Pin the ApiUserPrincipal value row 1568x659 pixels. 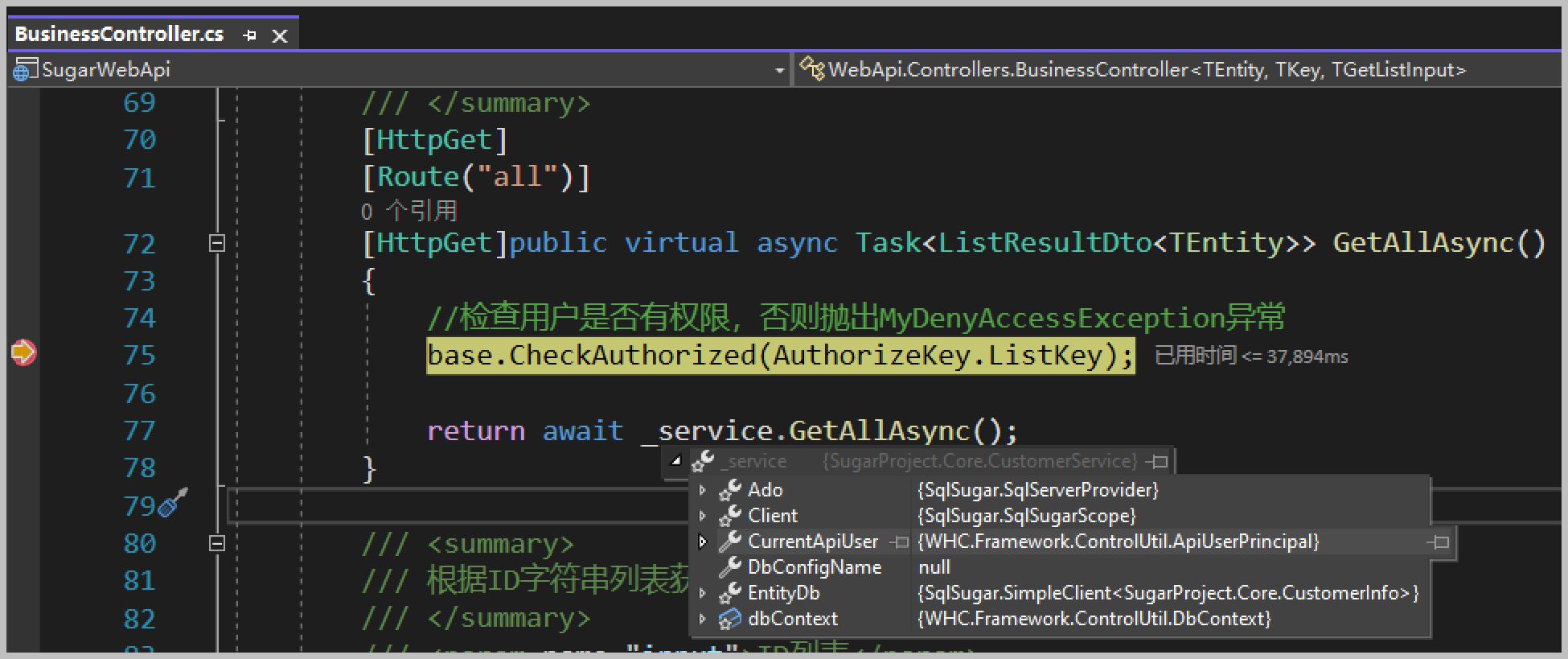pos(1439,542)
